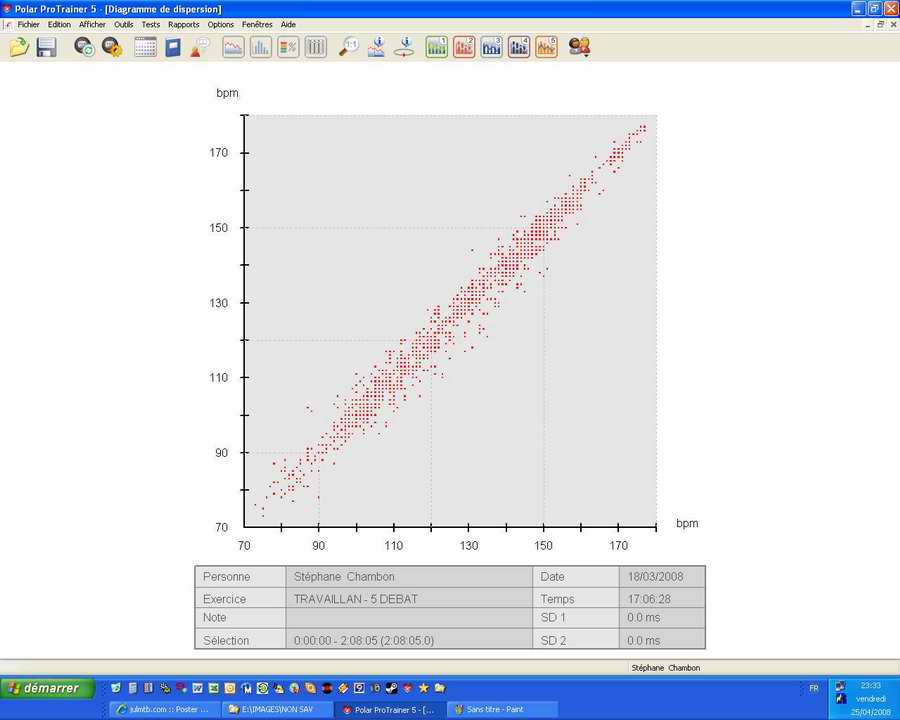
Task: Open green report icon numbered 1
Action: (437, 47)
